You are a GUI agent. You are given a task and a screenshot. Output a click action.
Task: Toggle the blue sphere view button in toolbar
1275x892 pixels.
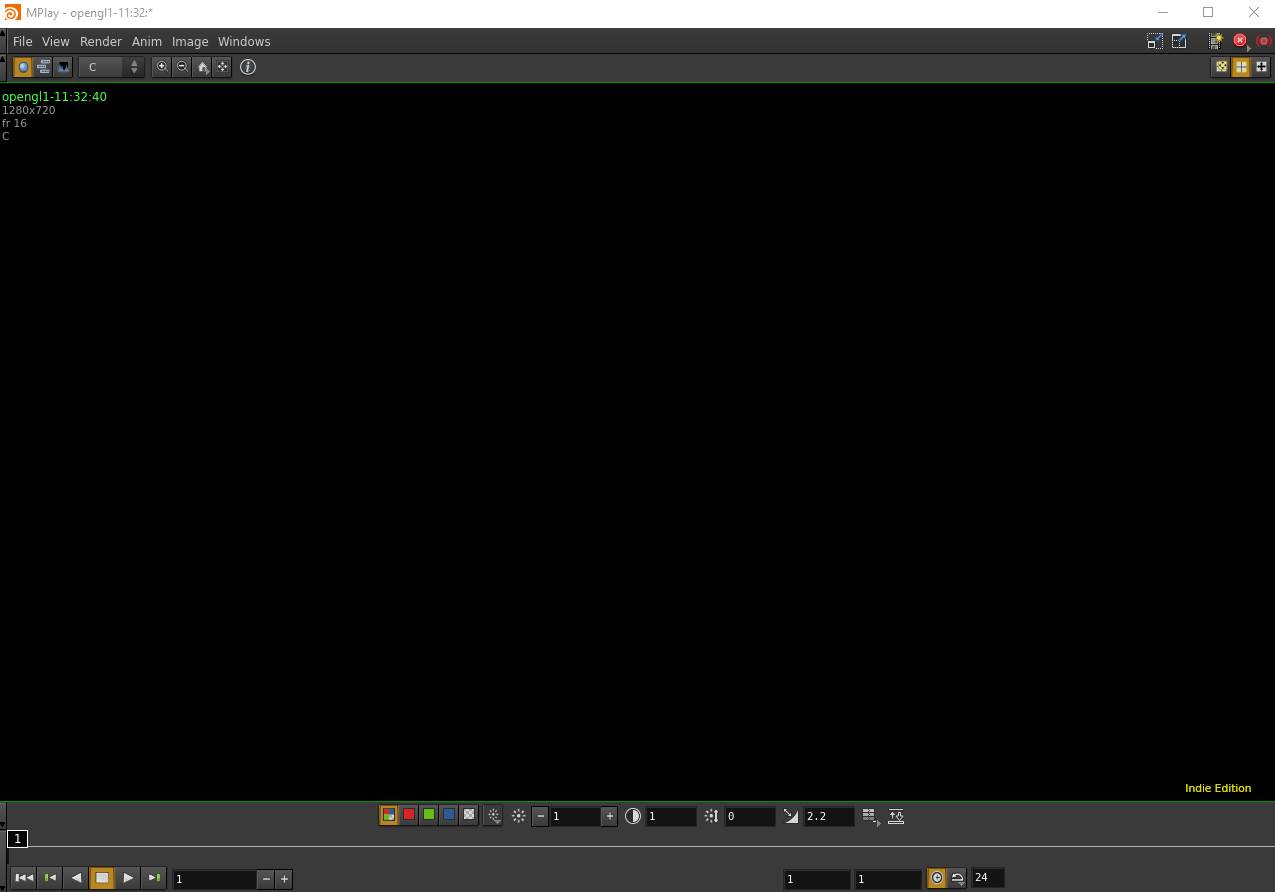click(23, 67)
